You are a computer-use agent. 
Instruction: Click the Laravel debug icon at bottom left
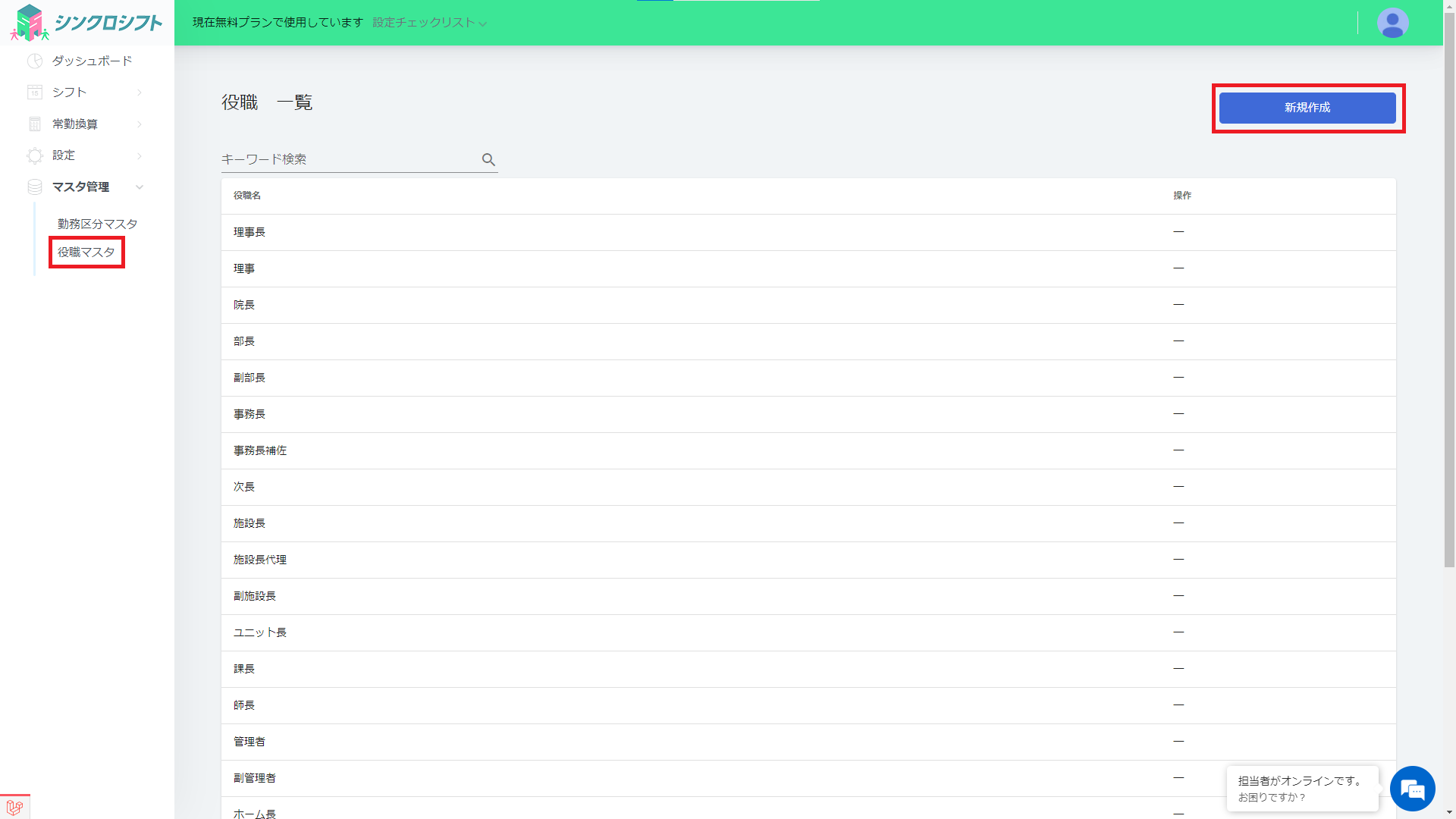click(x=14, y=807)
